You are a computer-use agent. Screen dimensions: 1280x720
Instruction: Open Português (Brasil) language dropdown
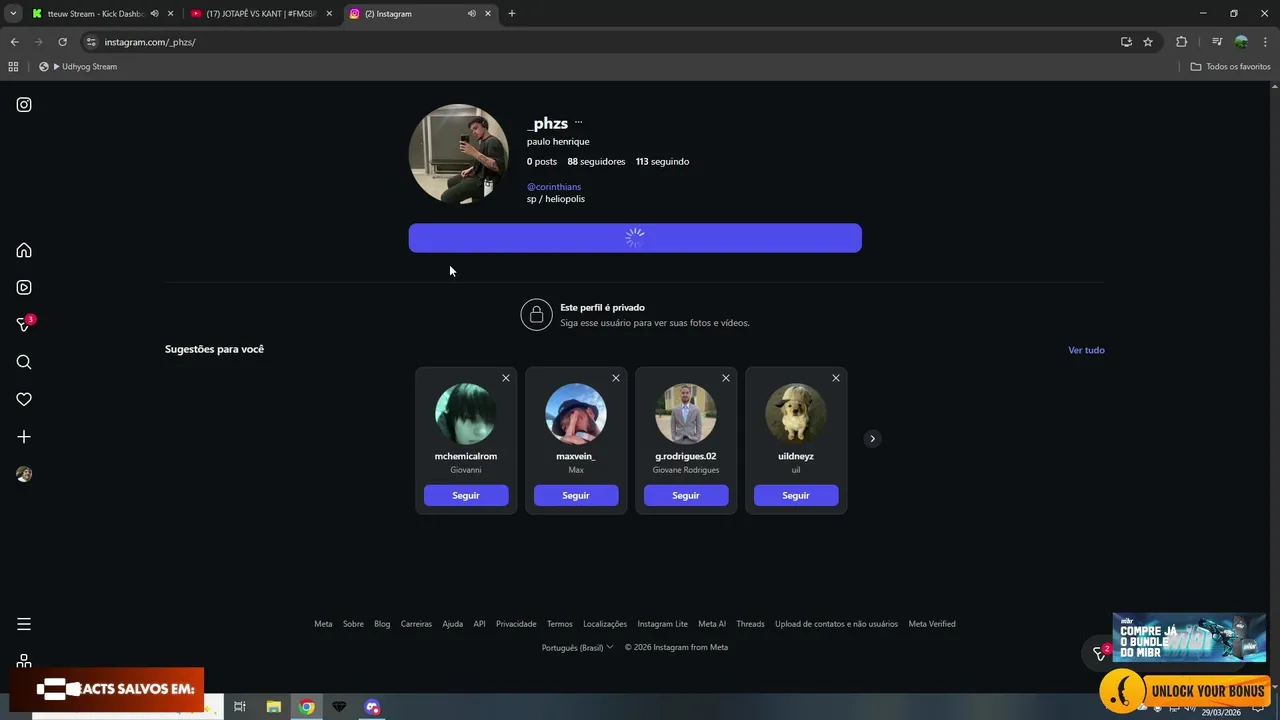pyautogui.click(x=578, y=648)
